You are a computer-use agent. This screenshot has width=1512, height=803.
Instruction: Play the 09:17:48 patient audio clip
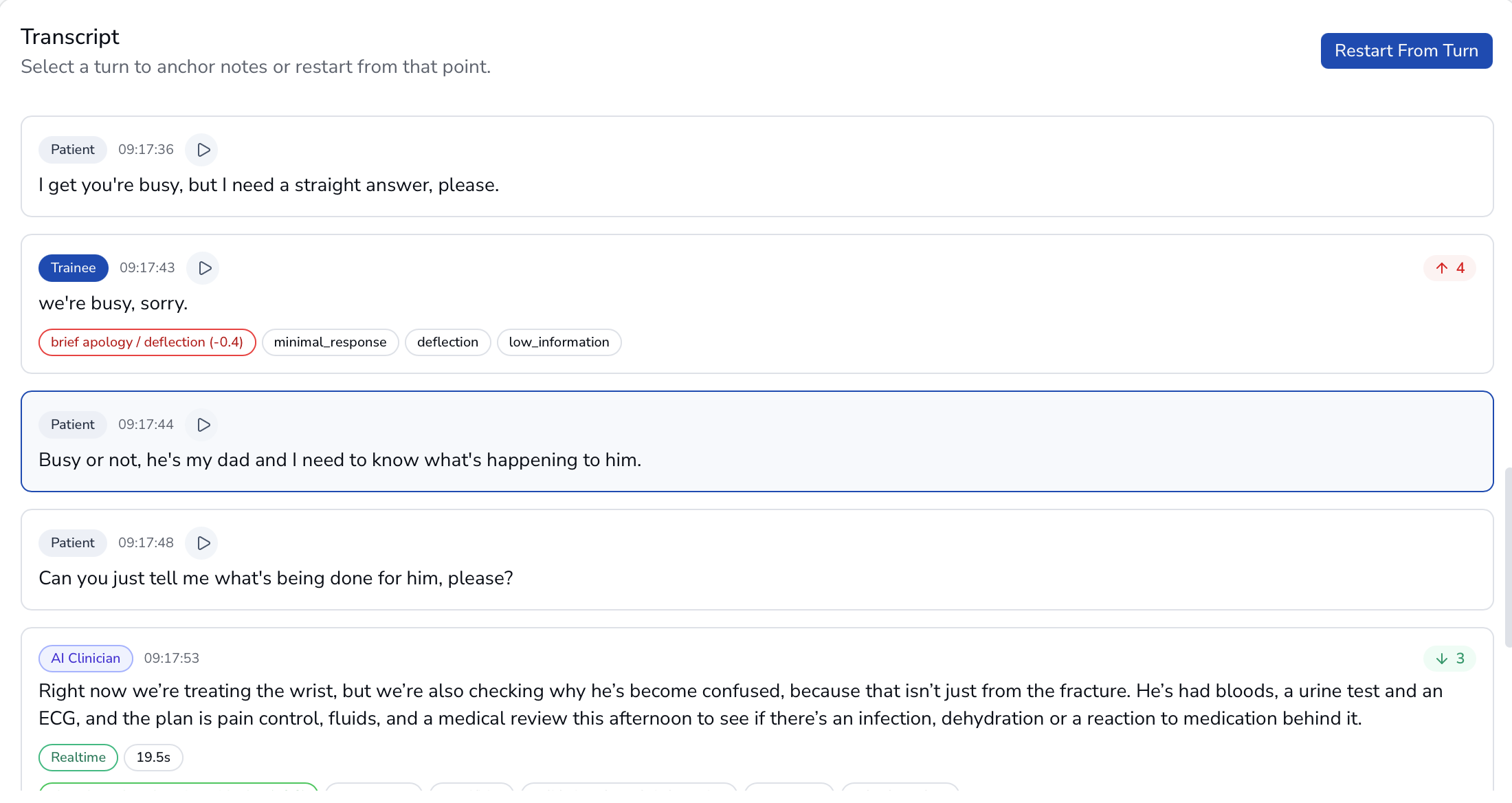coord(203,543)
